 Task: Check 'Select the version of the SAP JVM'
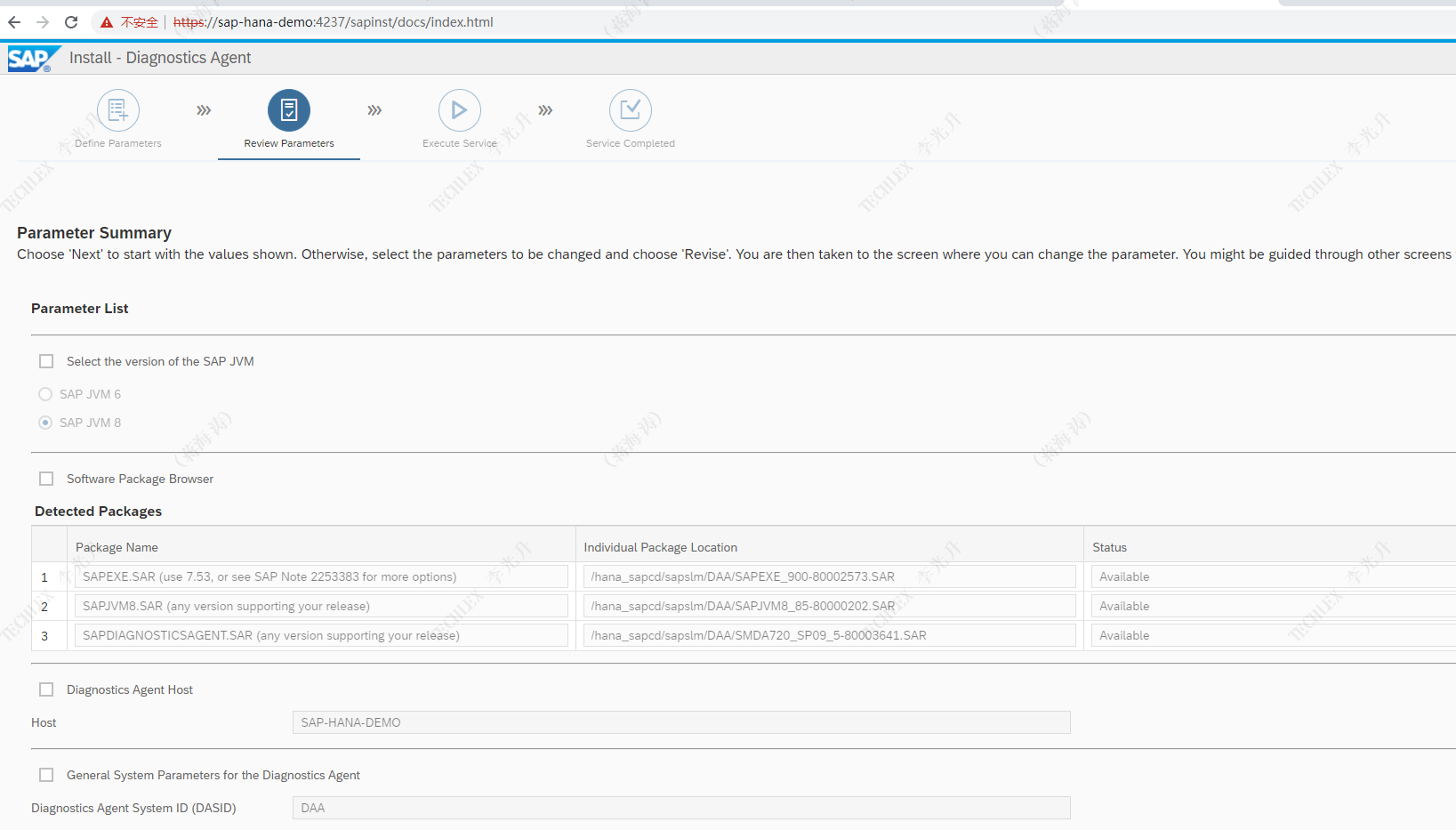pos(46,361)
